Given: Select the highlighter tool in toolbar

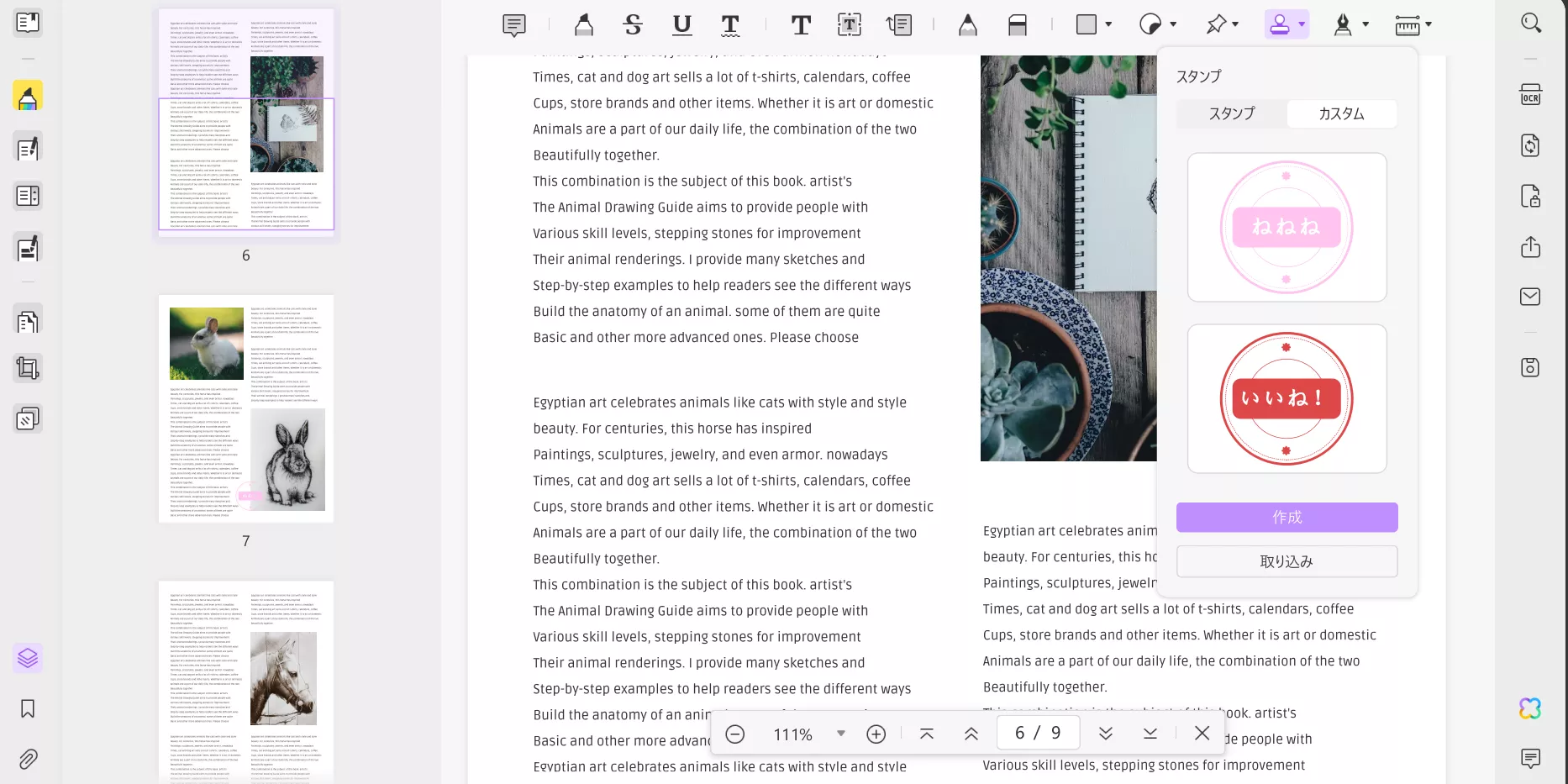Looking at the screenshot, I should coord(583,25).
